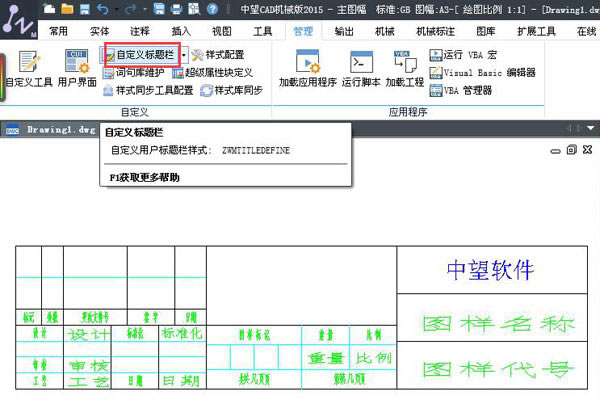
Task: Expand the 自定义标题栏 dropdown arrow
Action: coord(184,55)
